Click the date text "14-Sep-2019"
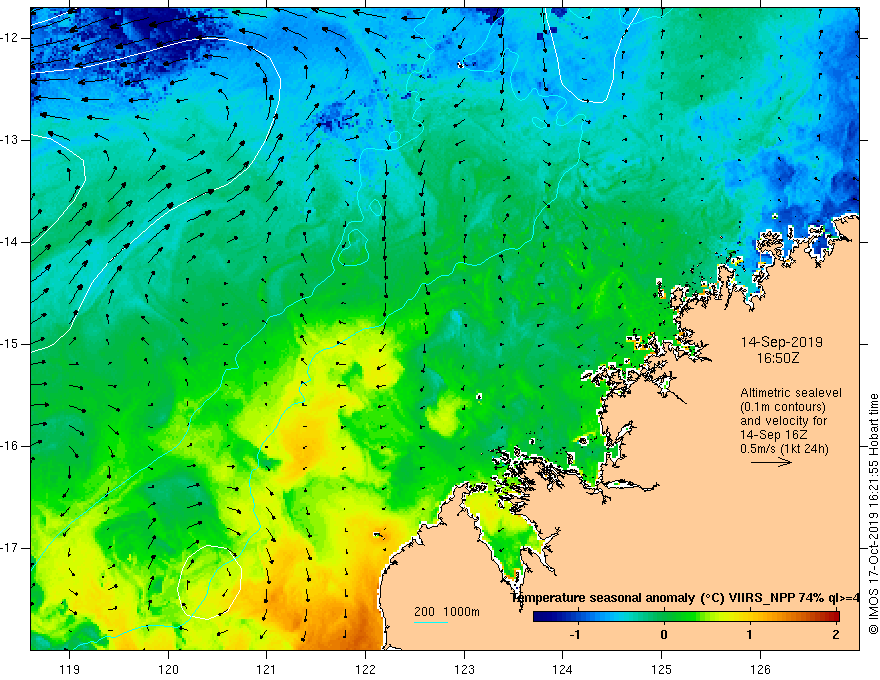This screenshot has height=680, width=880. (782, 342)
